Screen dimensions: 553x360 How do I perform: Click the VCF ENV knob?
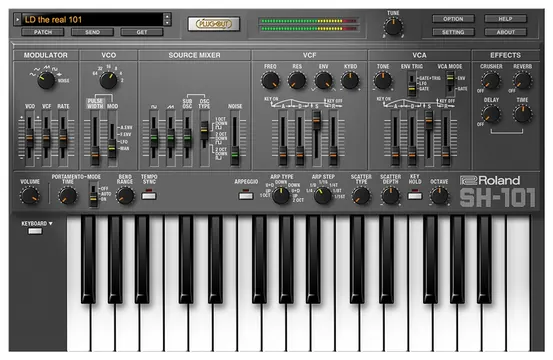323,80
